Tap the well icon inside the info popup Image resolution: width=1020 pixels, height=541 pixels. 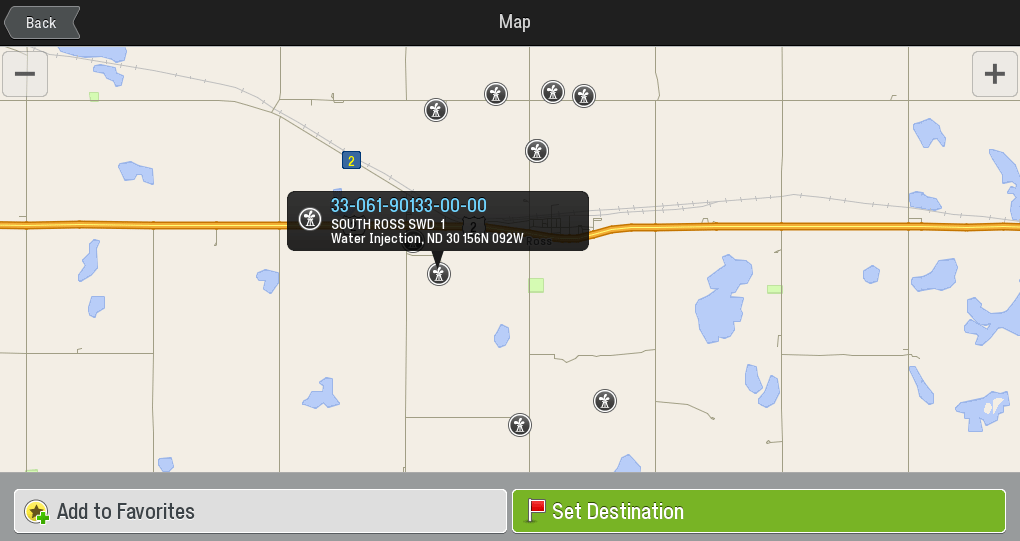[x=310, y=218]
